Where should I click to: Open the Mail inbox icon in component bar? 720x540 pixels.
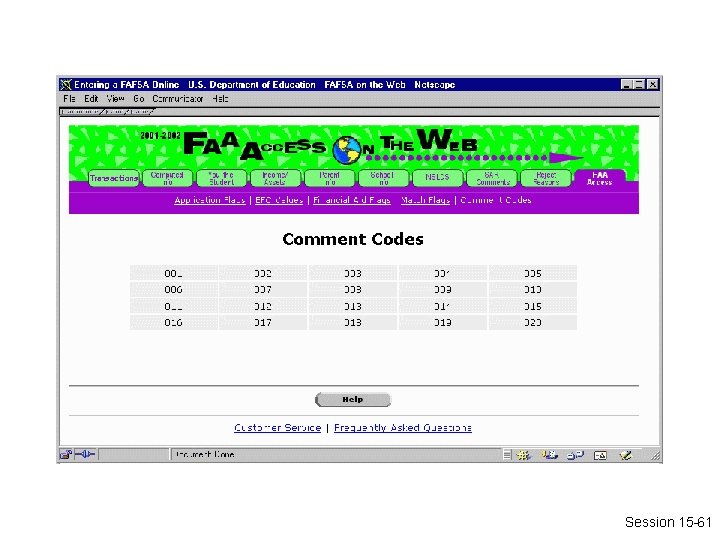[549, 455]
